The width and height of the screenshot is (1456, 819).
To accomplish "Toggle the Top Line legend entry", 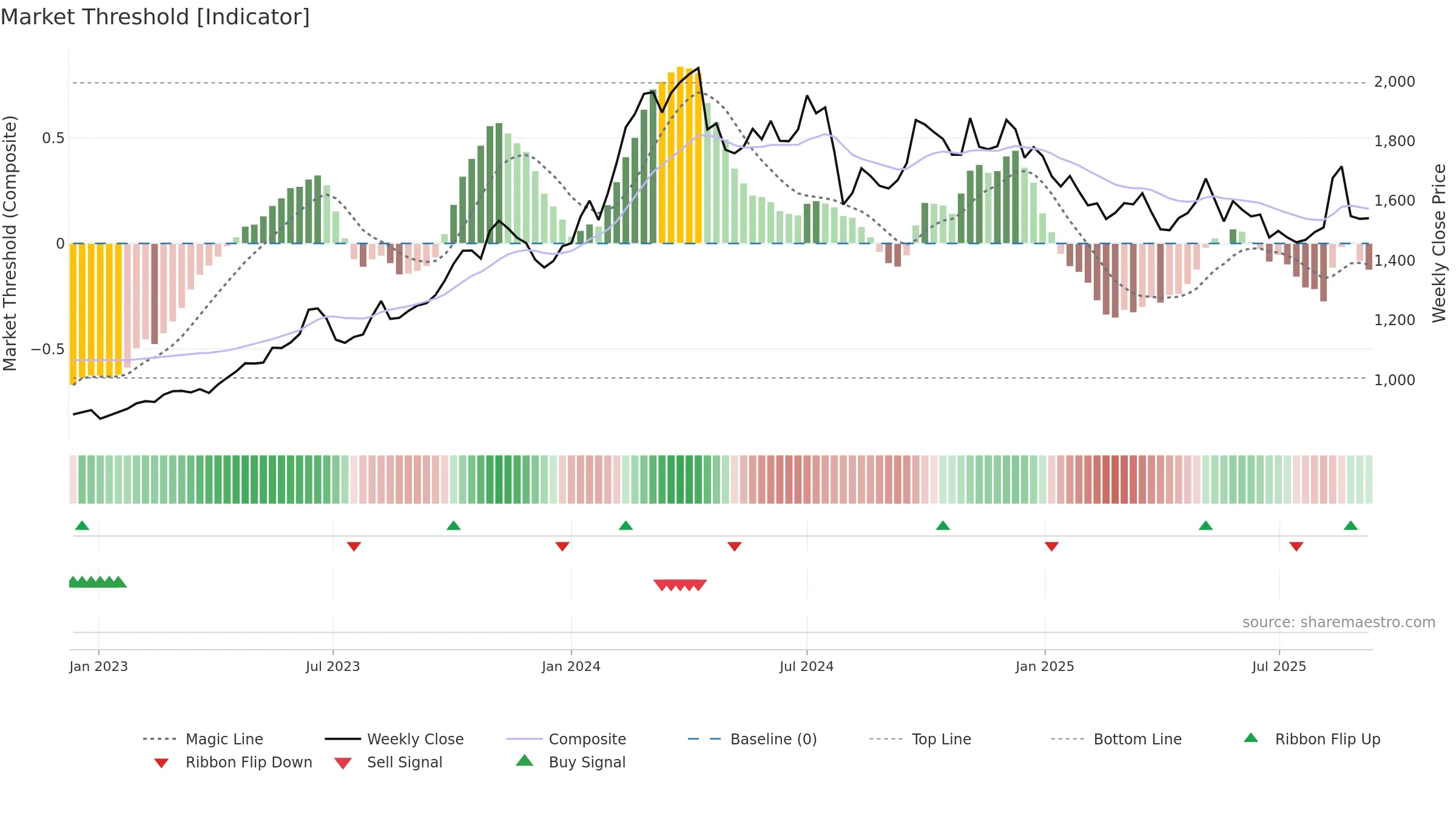I will [x=920, y=739].
